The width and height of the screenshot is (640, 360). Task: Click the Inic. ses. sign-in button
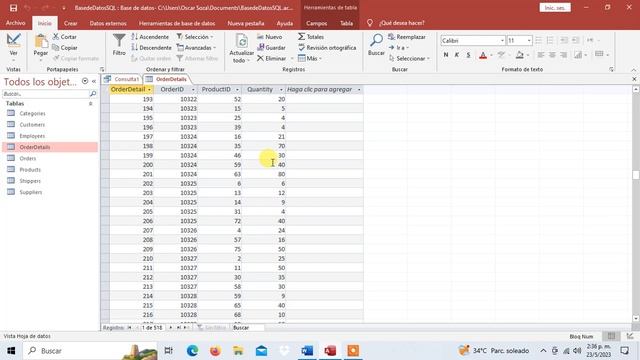coord(555,8)
